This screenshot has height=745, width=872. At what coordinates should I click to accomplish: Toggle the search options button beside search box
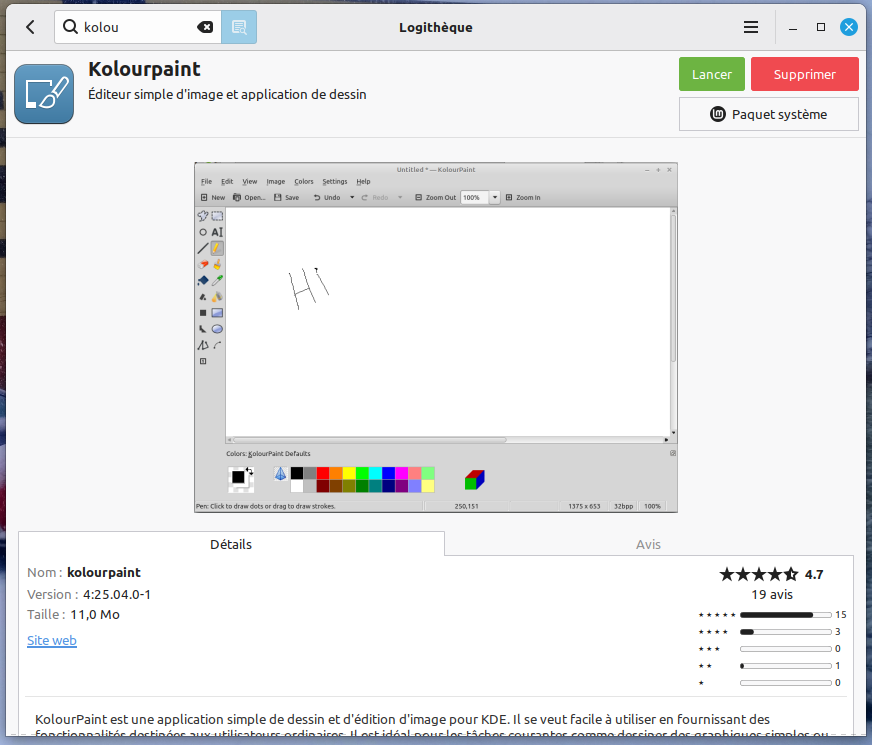[x=239, y=27]
